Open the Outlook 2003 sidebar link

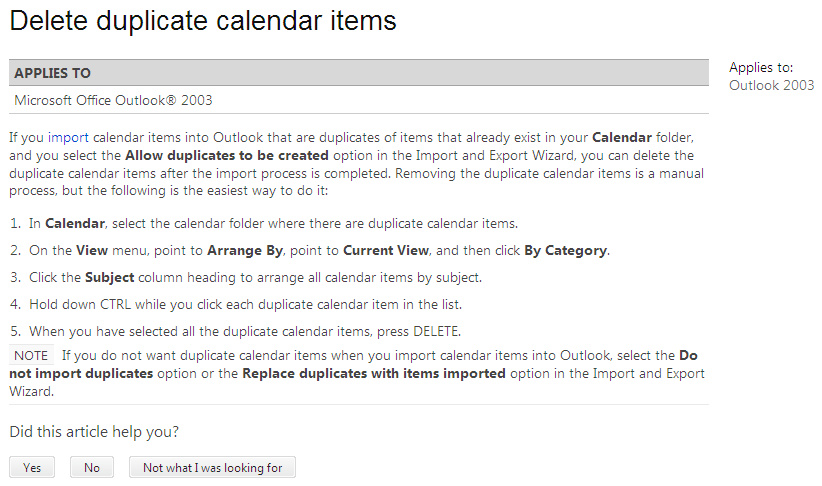(x=771, y=86)
